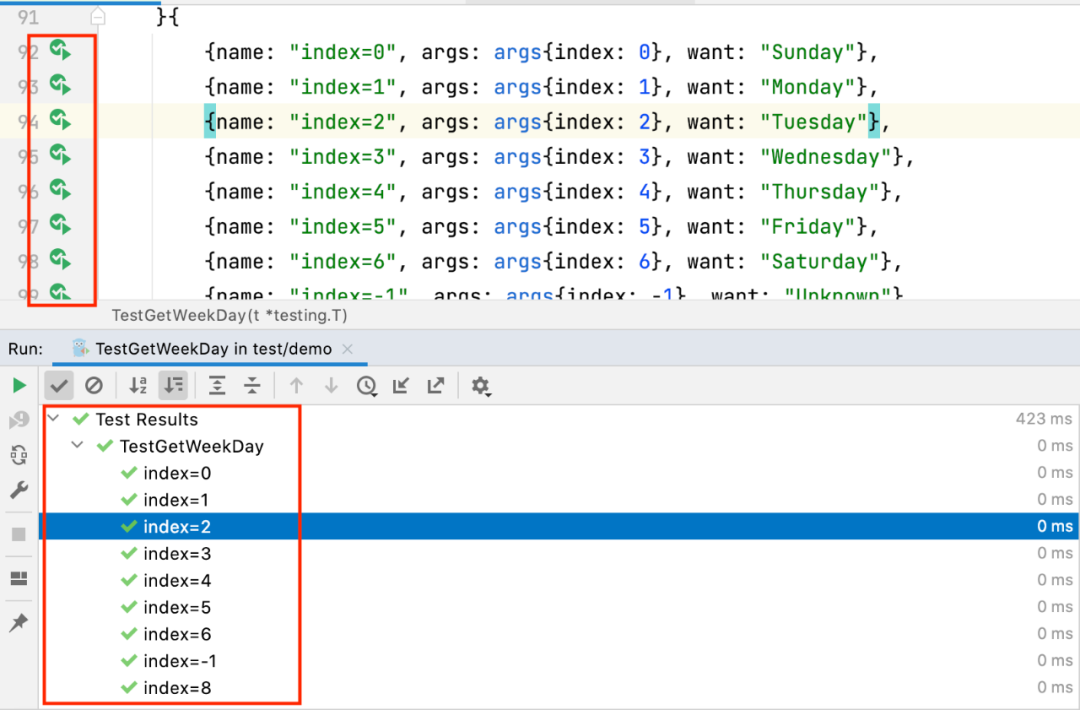Image resolution: width=1080 pixels, height=710 pixels.
Task: Collapse the TestGetWeekDay node
Action: click(78, 446)
